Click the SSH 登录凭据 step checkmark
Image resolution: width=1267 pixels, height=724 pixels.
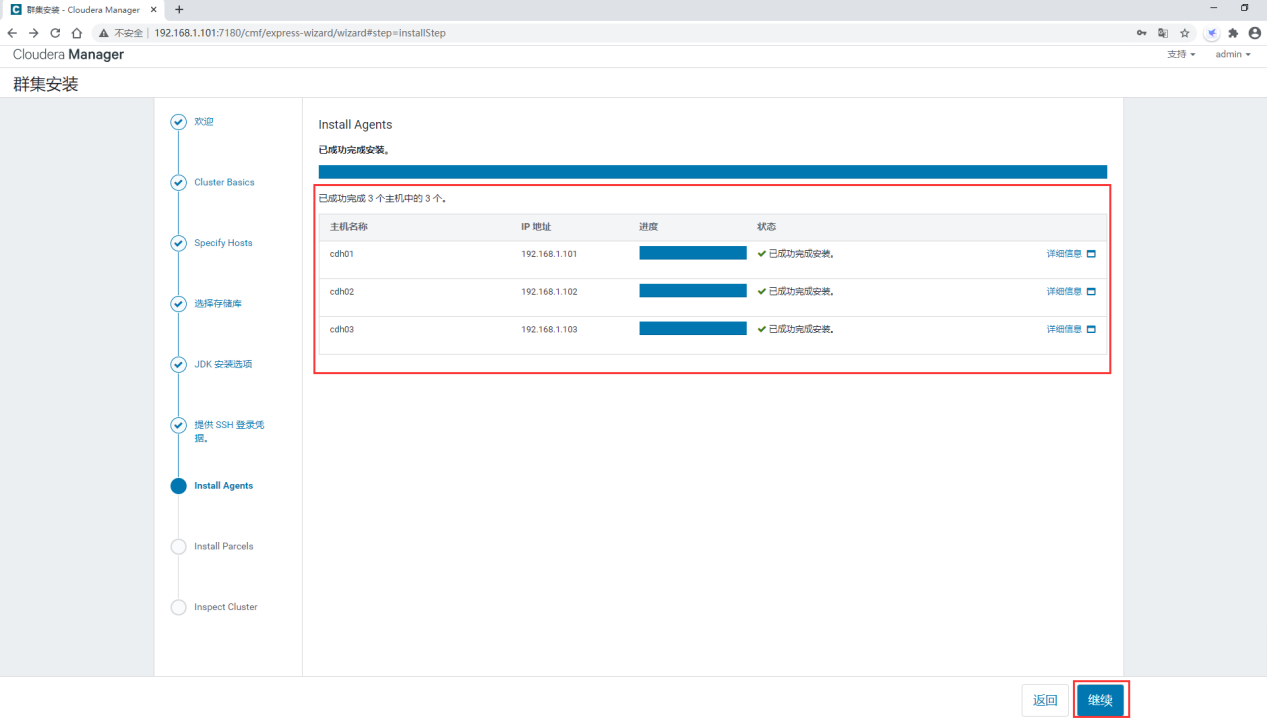(x=178, y=425)
